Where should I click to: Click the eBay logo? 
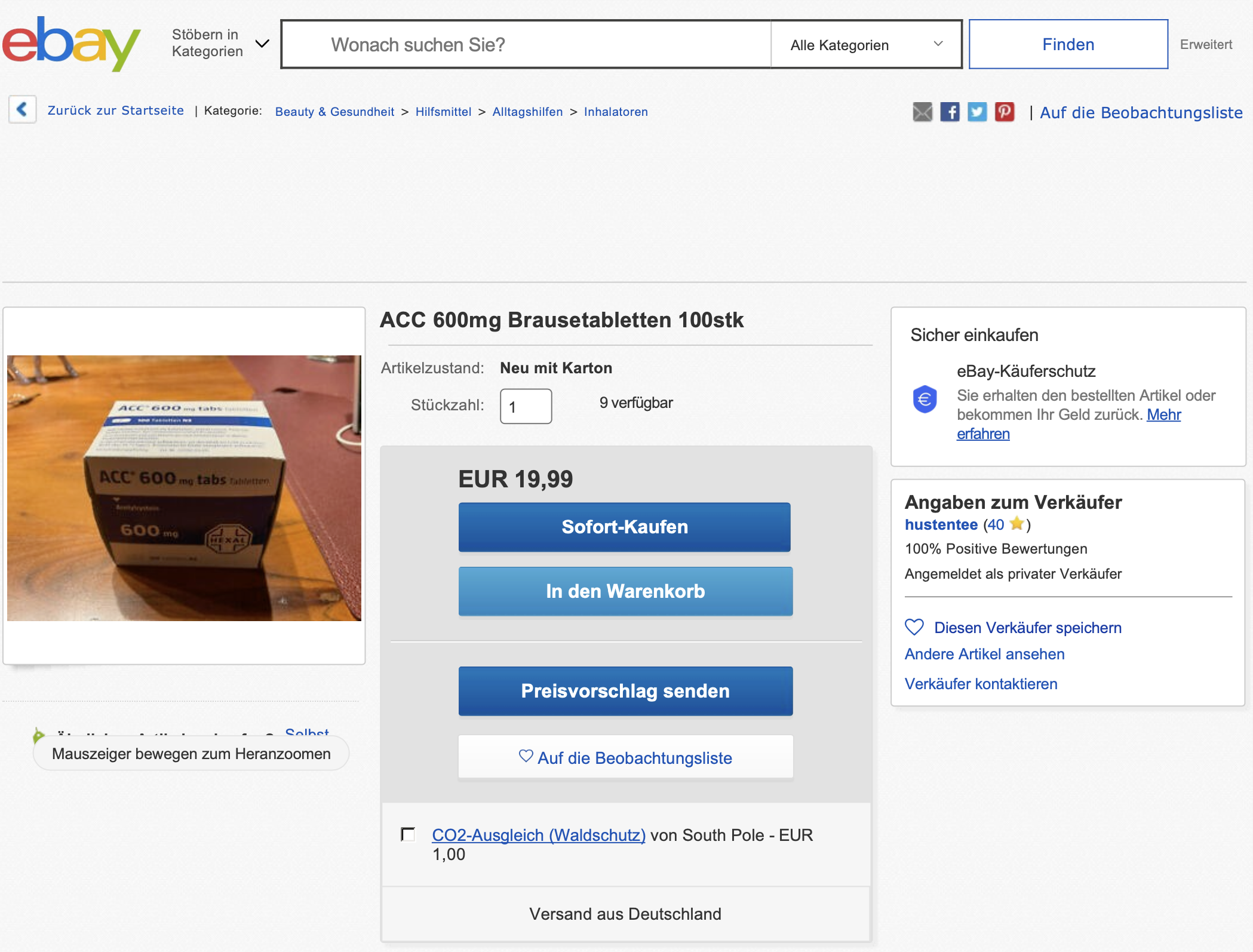pyautogui.click(x=70, y=44)
